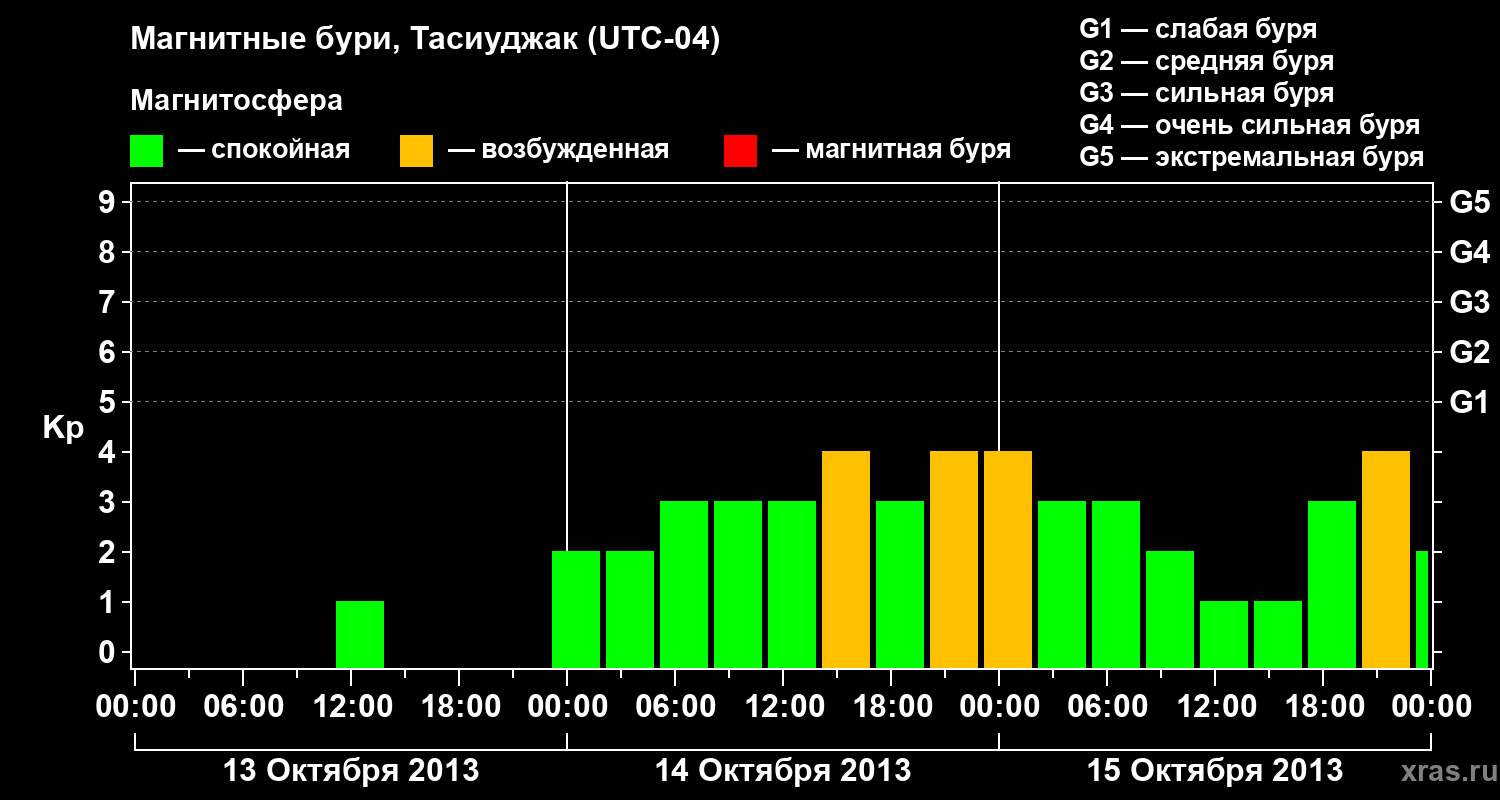
Task: Click the green bar at 03:00 on 14 October
Action: pos(630,609)
